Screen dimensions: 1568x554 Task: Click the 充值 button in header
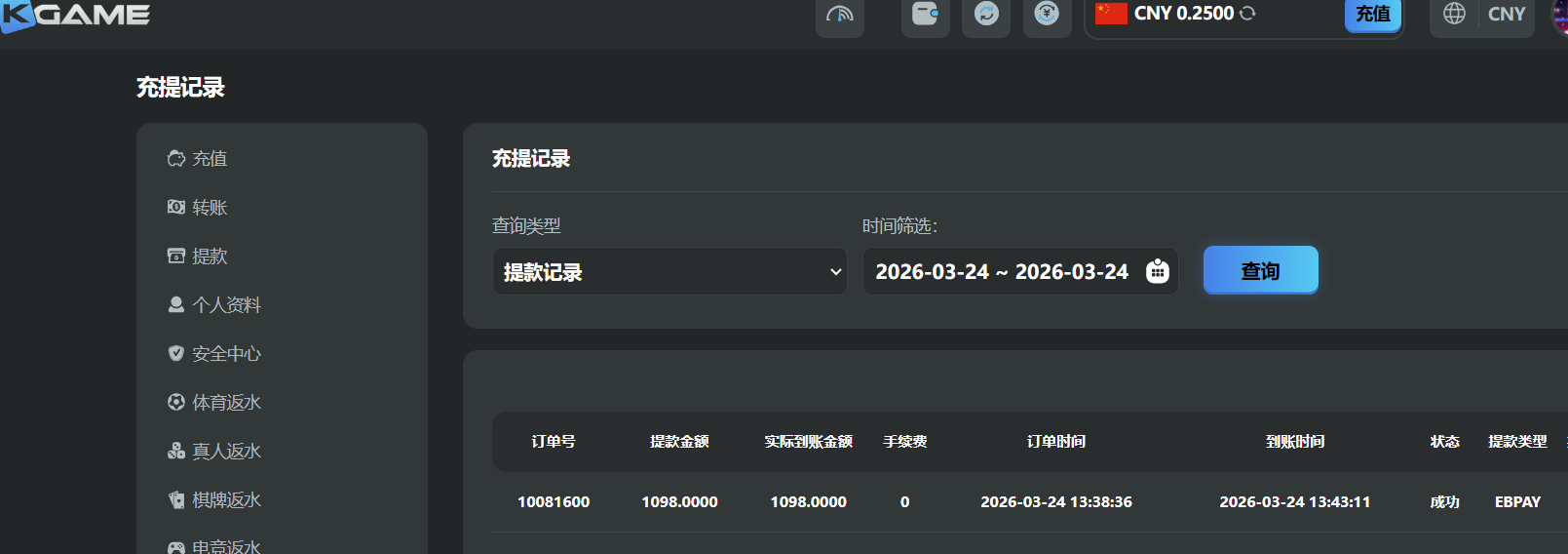[x=1372, y=14]
